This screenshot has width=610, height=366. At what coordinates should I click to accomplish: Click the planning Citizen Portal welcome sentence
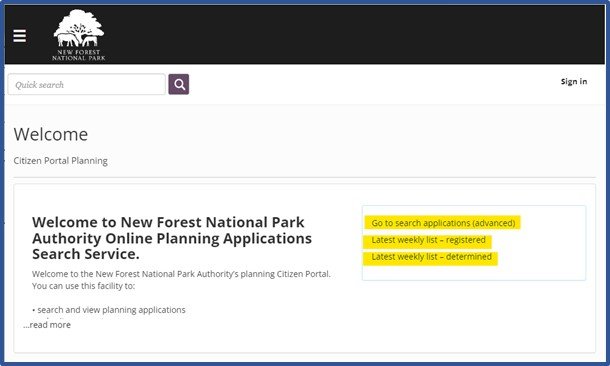(181, 274)
